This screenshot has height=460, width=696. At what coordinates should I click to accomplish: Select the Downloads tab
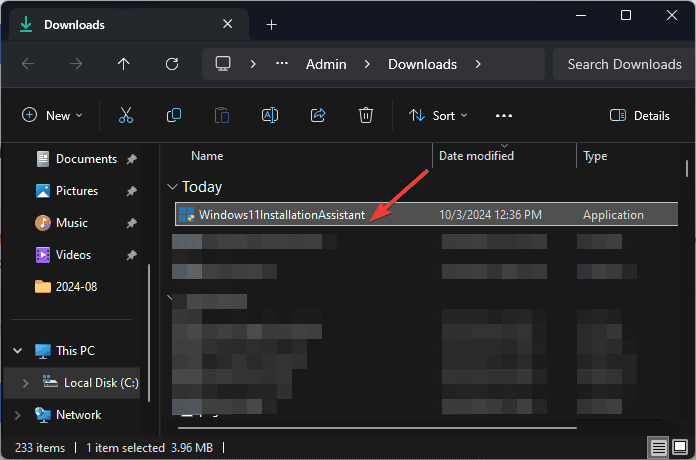point(129,24)
